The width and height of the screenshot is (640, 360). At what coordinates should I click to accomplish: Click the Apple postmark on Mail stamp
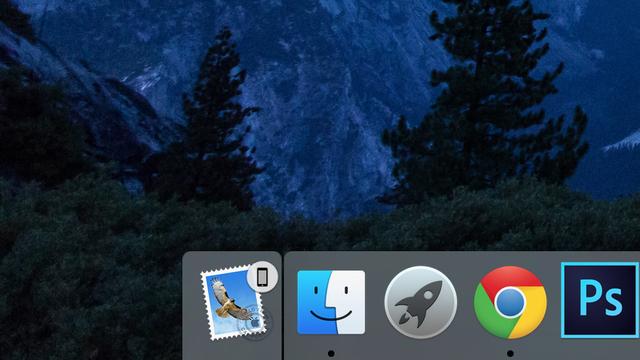pyautogui.click(x=255, y=322)
